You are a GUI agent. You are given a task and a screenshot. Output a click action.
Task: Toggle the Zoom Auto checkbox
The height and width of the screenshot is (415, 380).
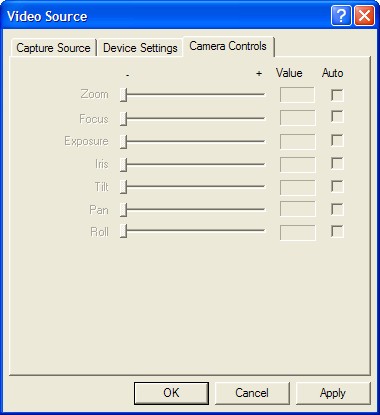pyautogui.click(x=337, y=95)
